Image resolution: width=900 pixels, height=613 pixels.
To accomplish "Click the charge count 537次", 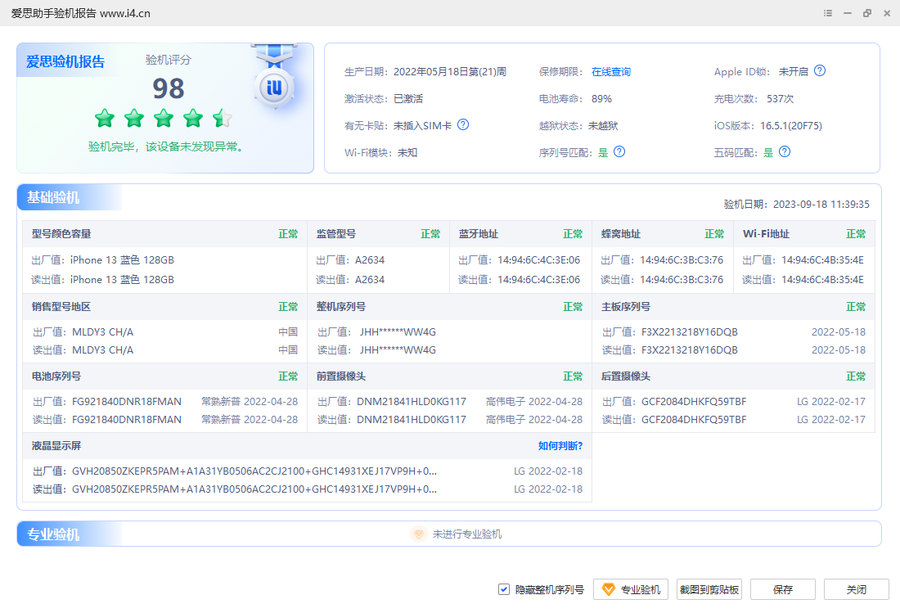I will pyautogui.click(x=780, y=99).
